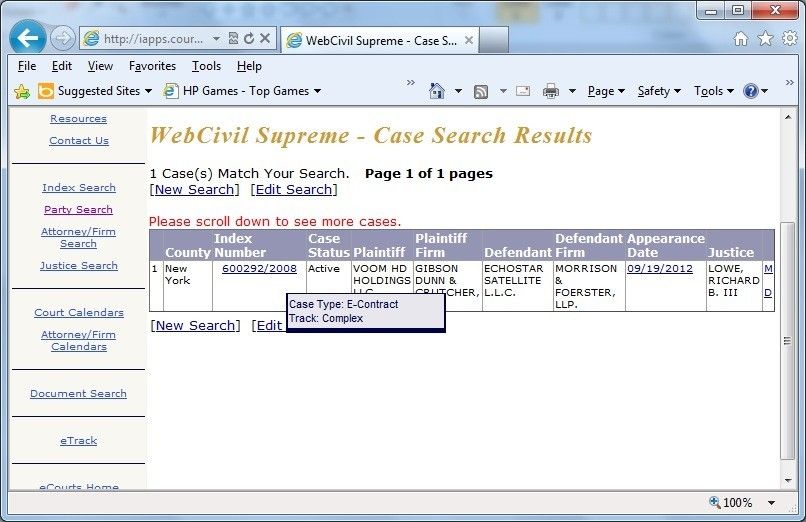
Task: Open the Tools gear icon at top right
Action: coord(788,39)
